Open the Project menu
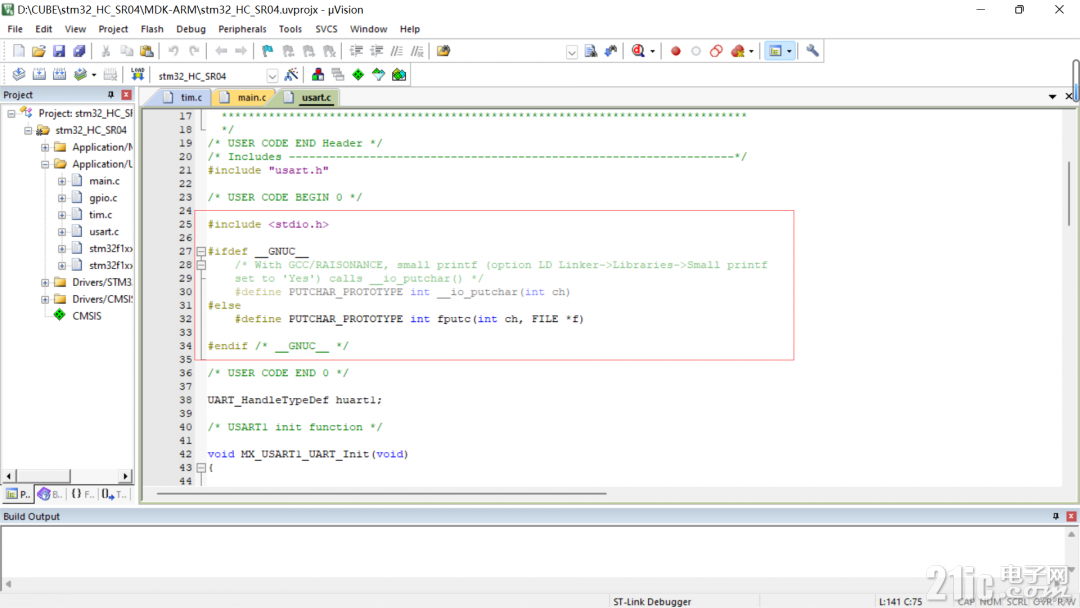This screenshot has width=1080, height=608. (113, 29)
